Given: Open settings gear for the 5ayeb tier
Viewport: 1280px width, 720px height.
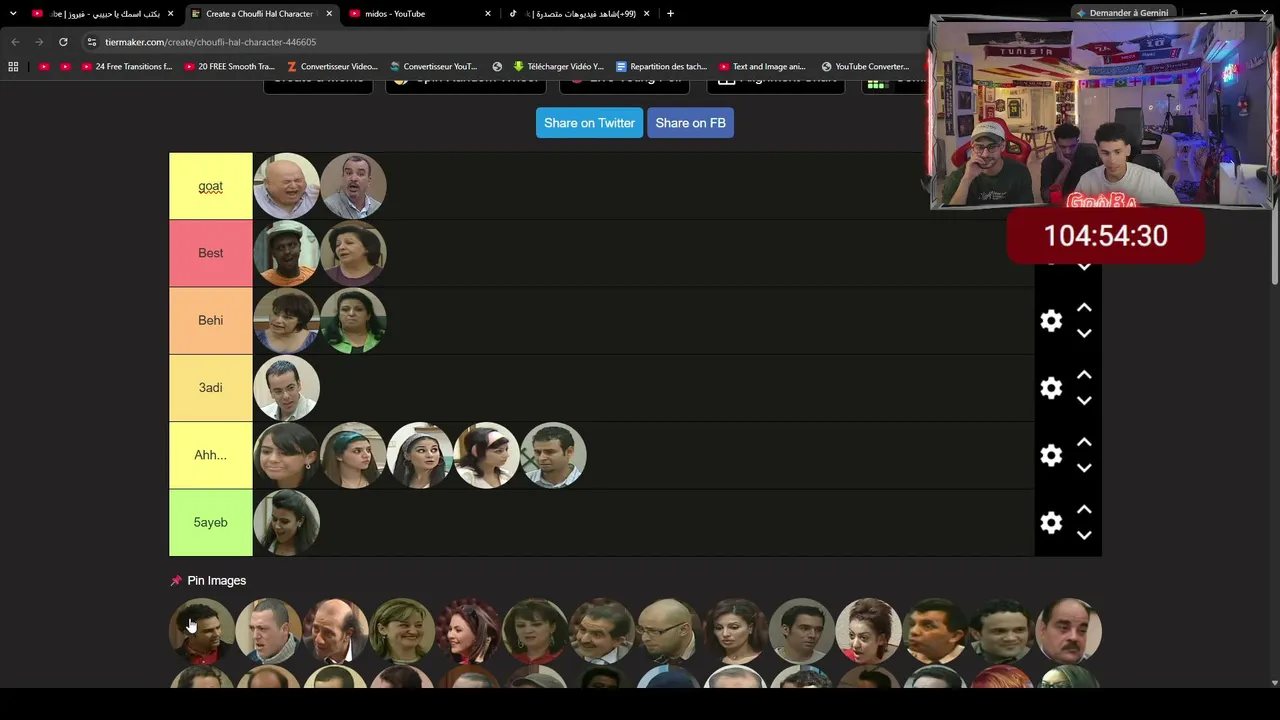Looking at the screenshot, I should click(1051, 522).
